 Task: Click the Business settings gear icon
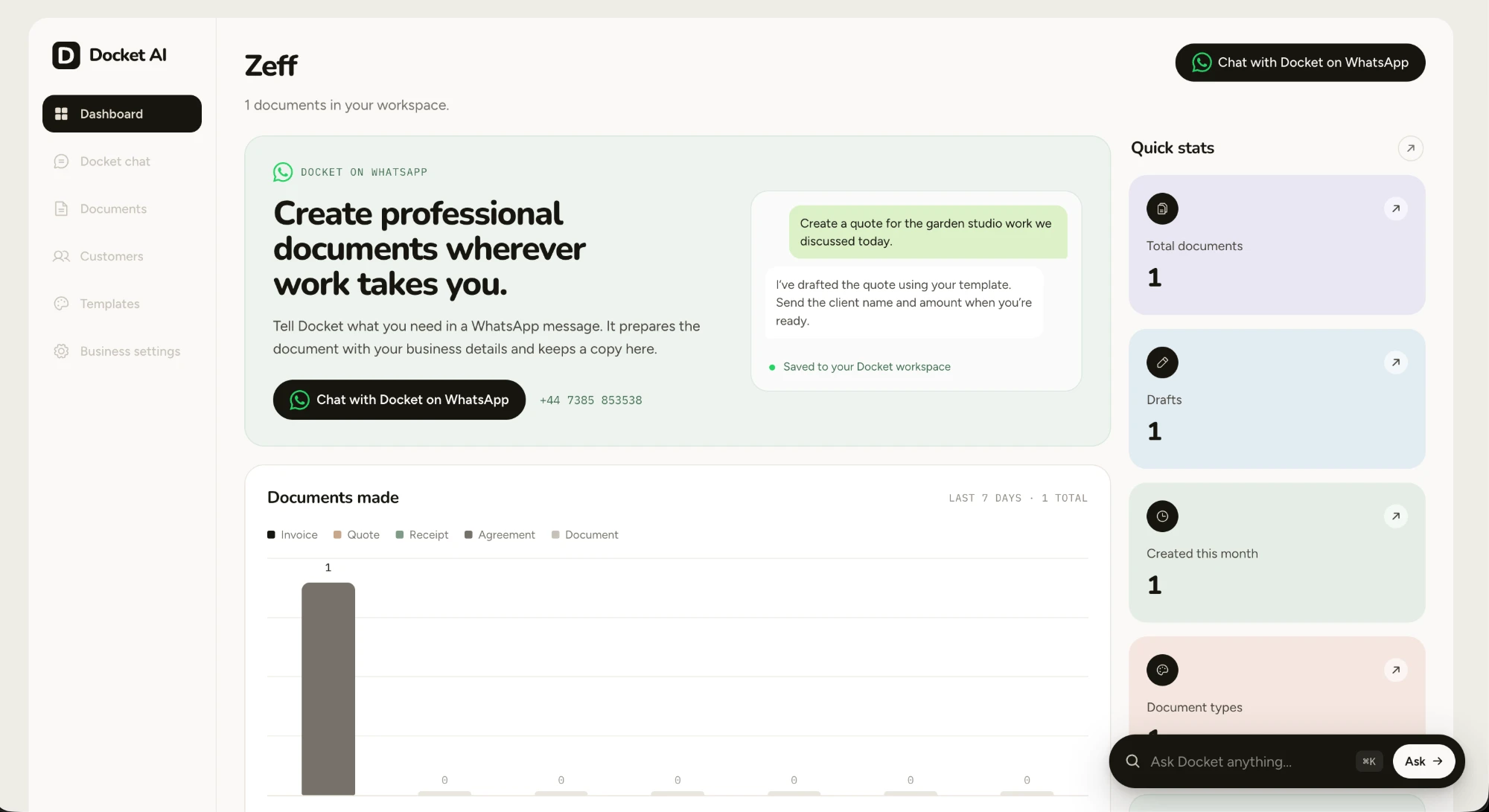[x=61, y=351]
